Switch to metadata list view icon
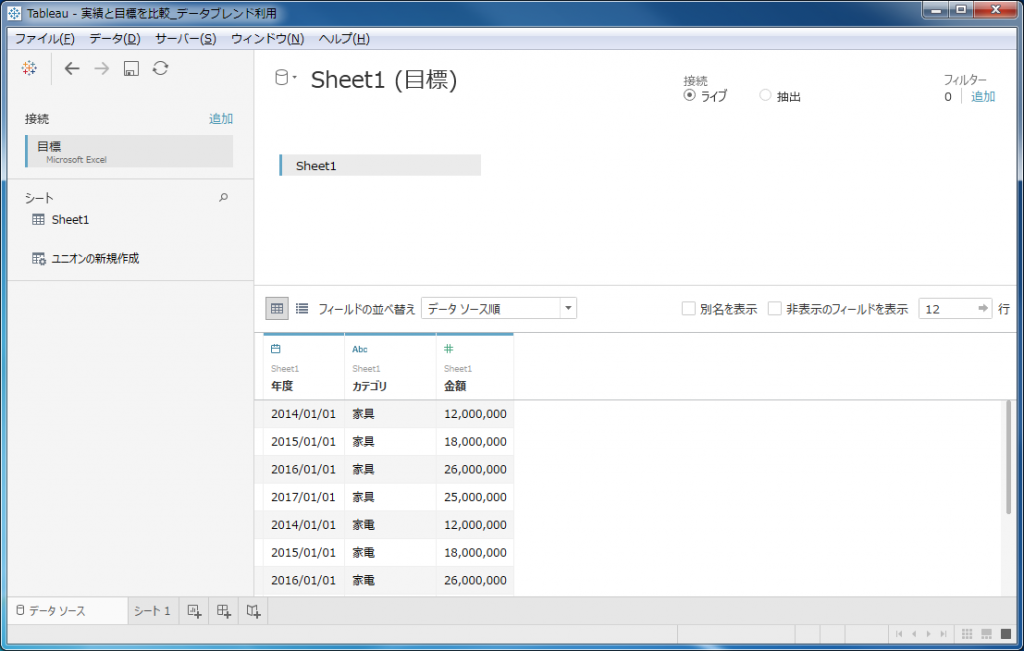1024x651 pixels. pyautogui.click(x=302, y=309)
